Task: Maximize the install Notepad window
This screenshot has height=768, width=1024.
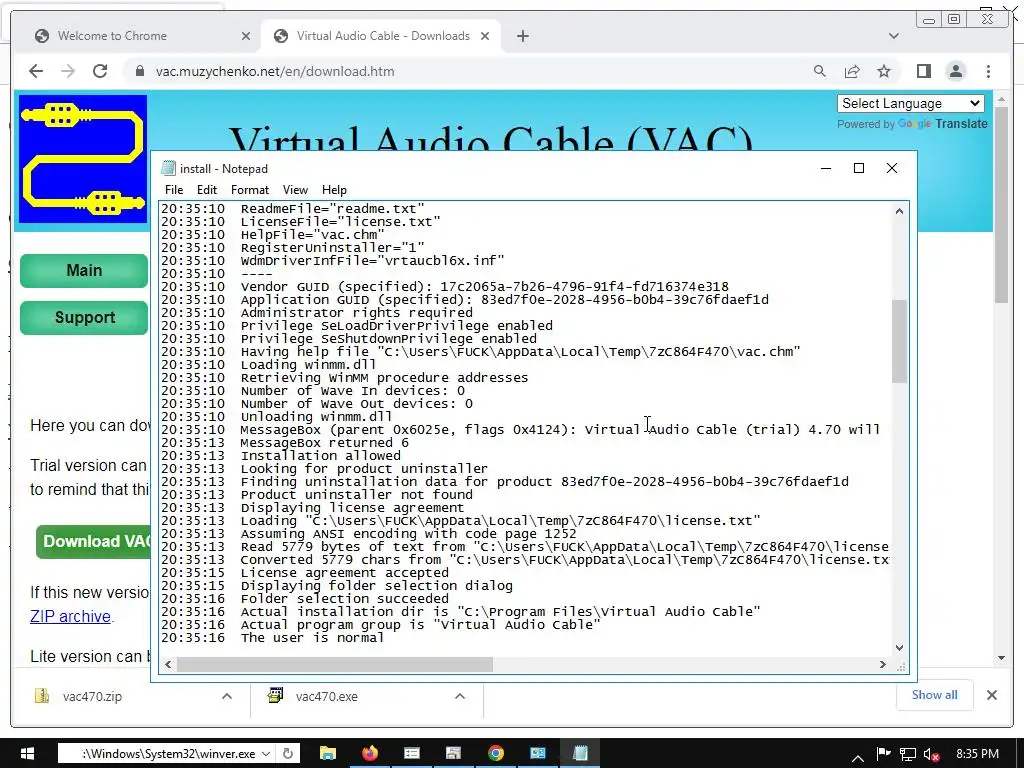Action: pos(859,168)
